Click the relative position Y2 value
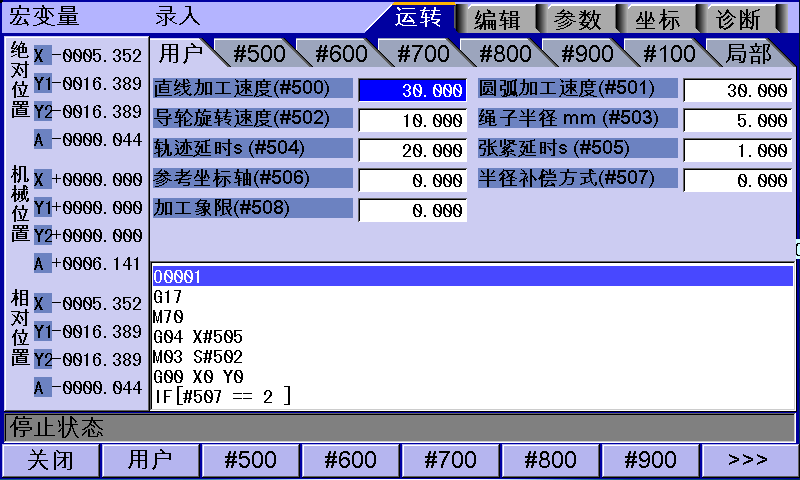Viewport: 800px width, 480px height. (97, 359)
